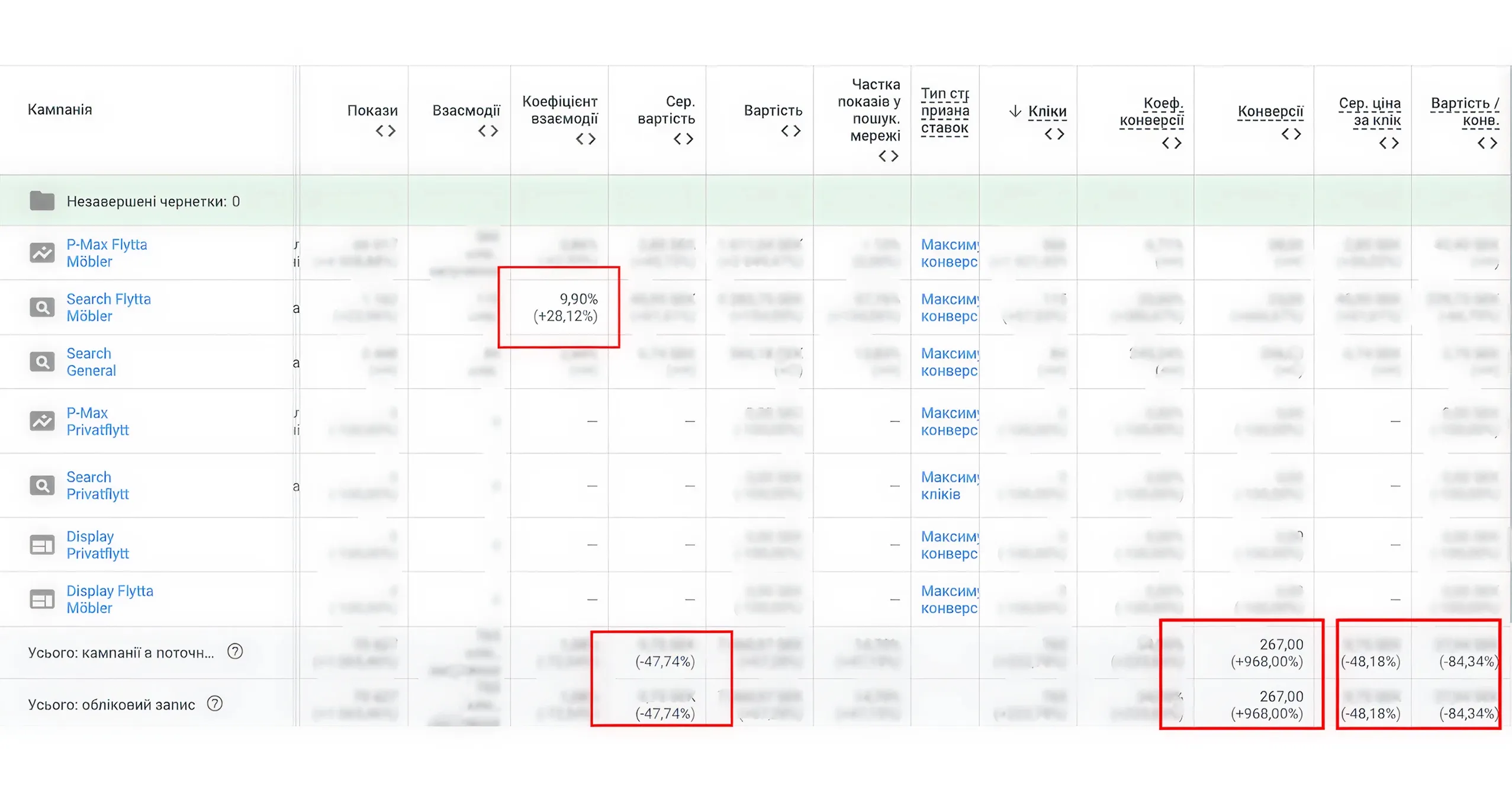Expand the Взаємодії column comparison arrows
The image size is (1512, 792).
point(488,131)
